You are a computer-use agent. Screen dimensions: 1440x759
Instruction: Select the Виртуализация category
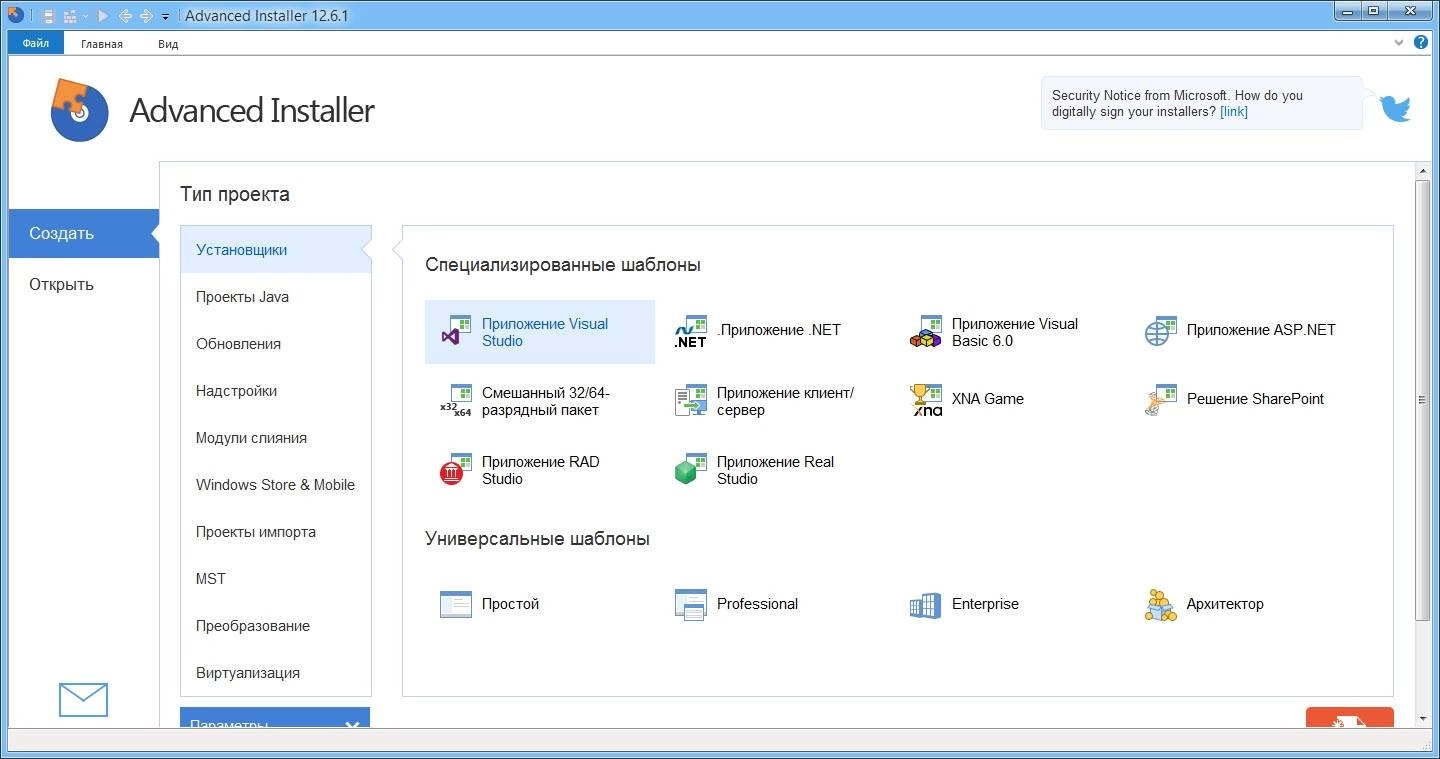[x=276, y=673]
